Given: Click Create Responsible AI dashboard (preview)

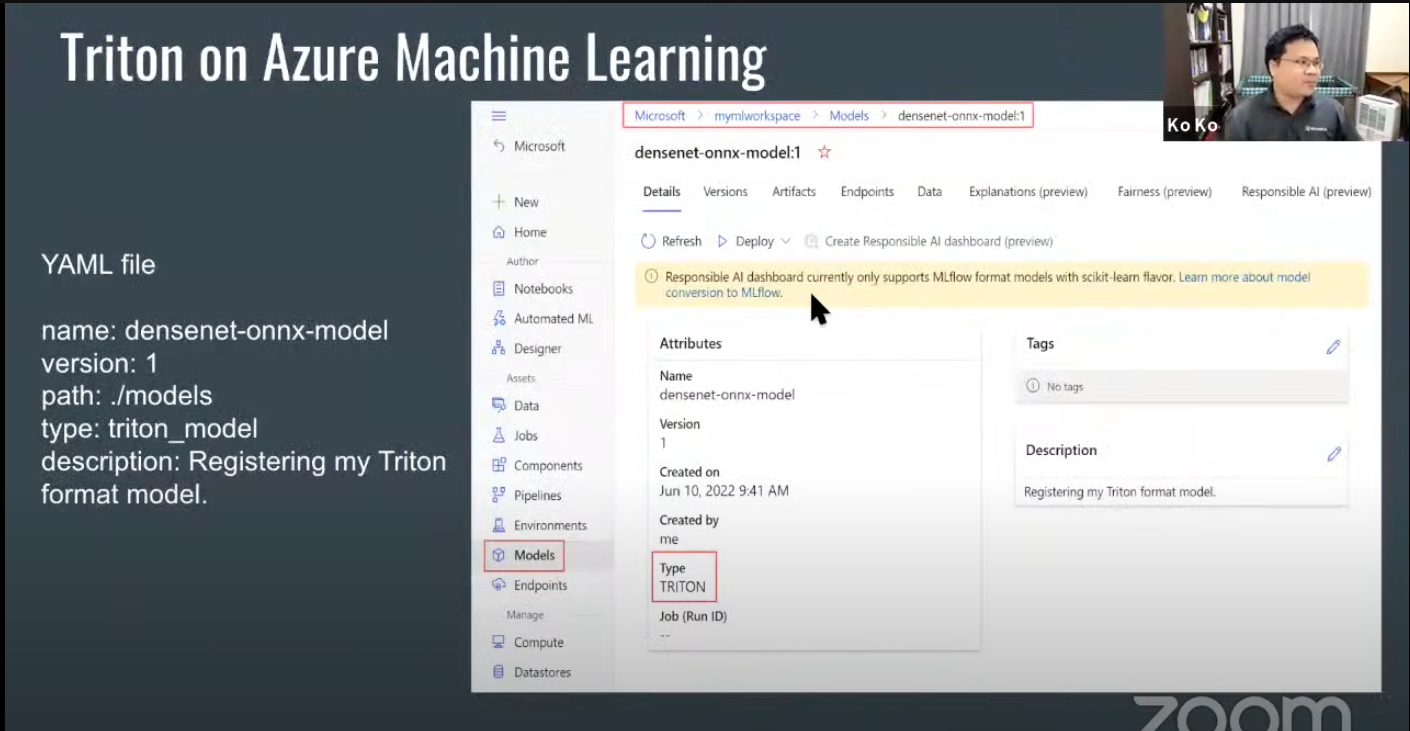Looking at the screenshot, I should pos(939,241).
